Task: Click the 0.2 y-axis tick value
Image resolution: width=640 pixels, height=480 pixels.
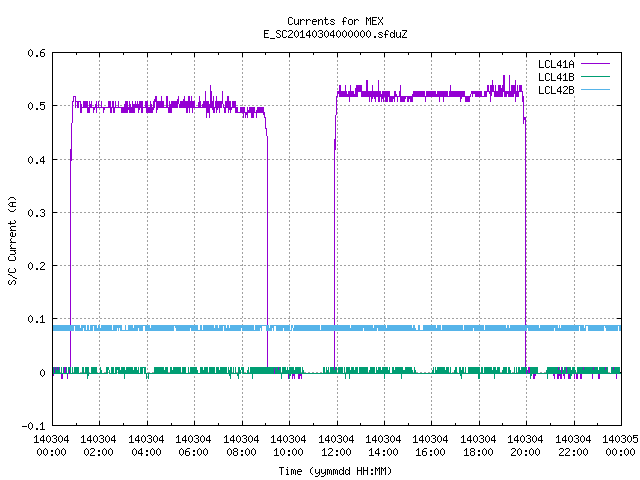Action: [x=36, y=266]
